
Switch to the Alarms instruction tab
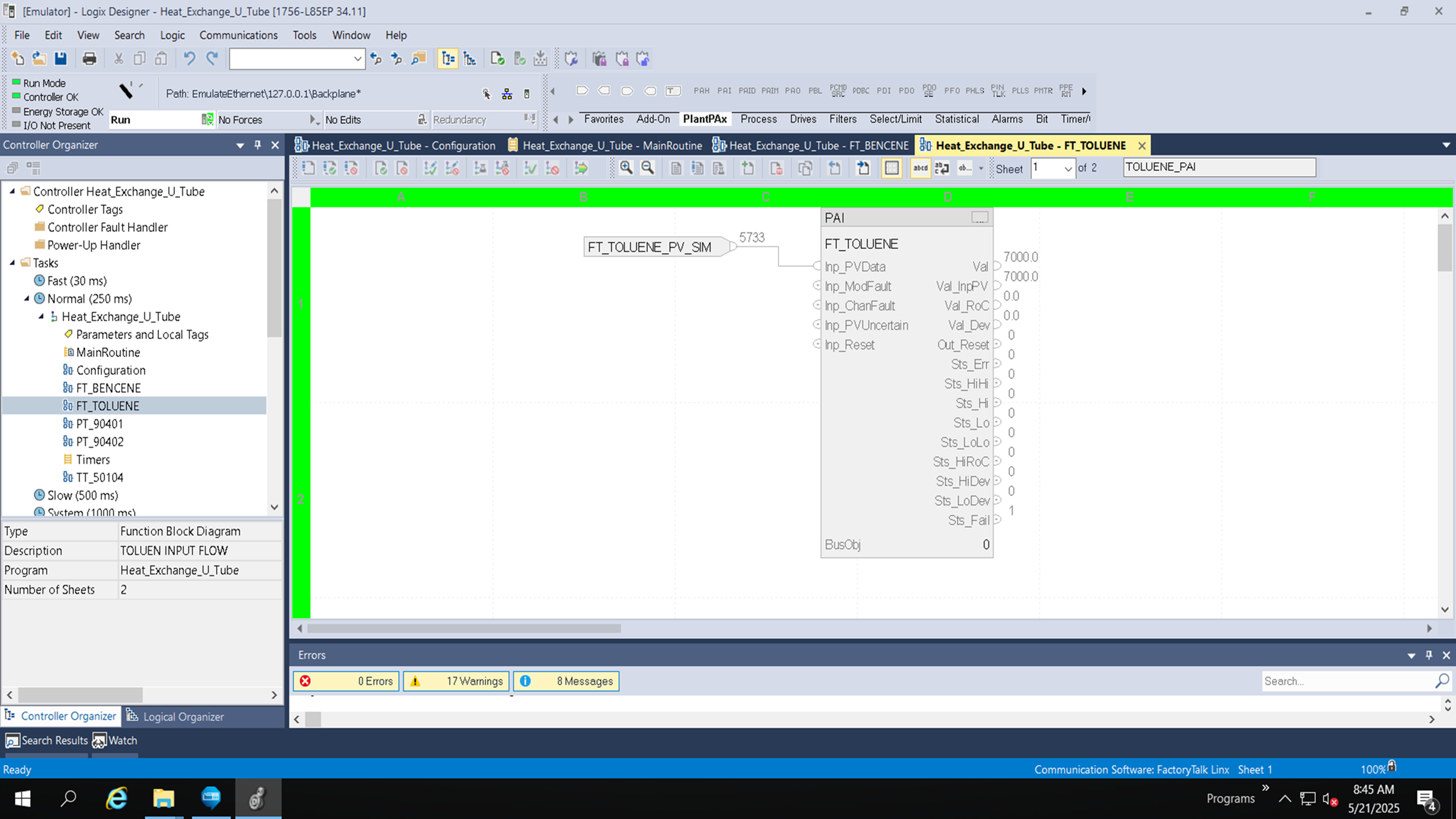click(x=1007, y=119)
